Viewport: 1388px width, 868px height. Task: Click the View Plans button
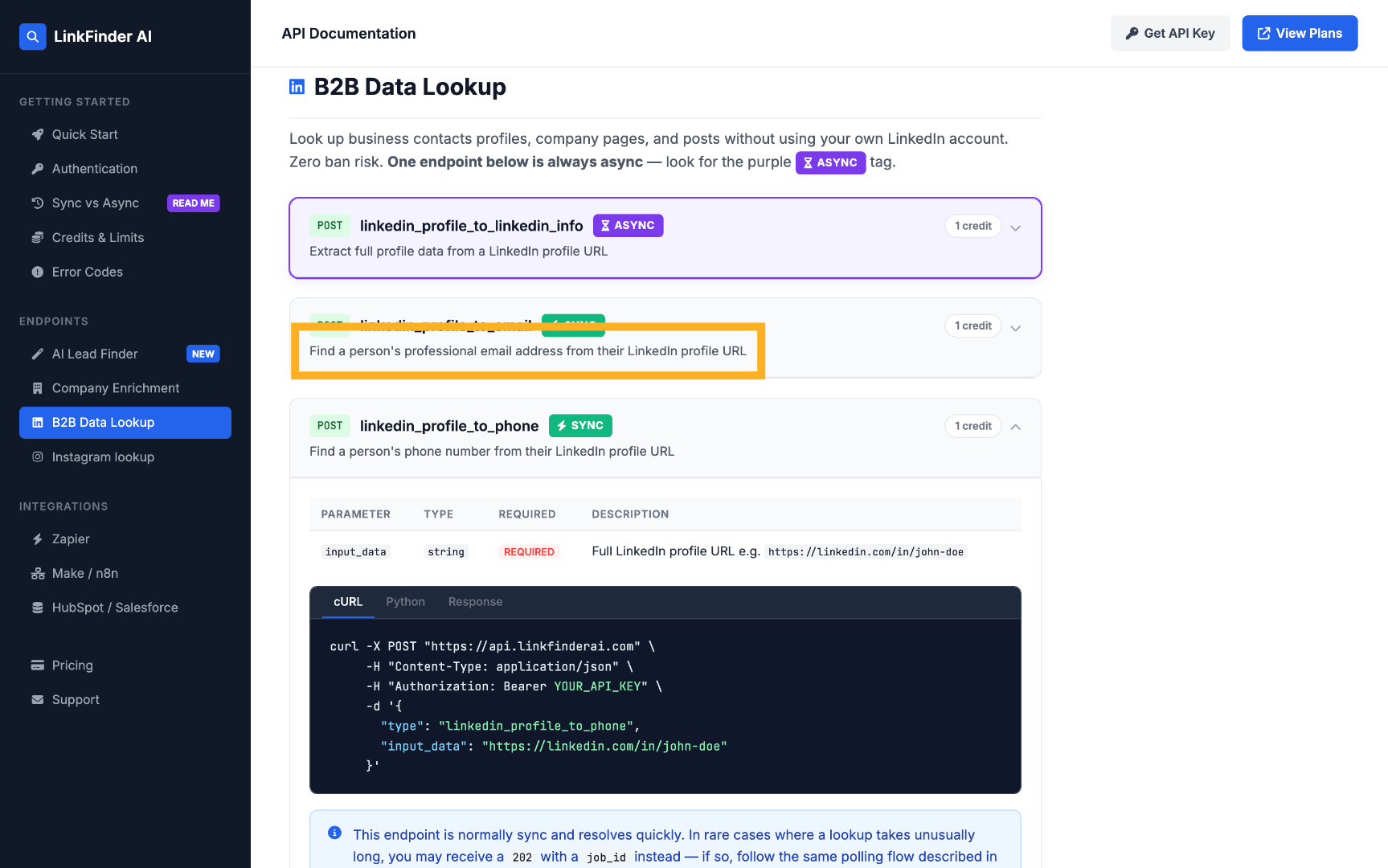1300,33
